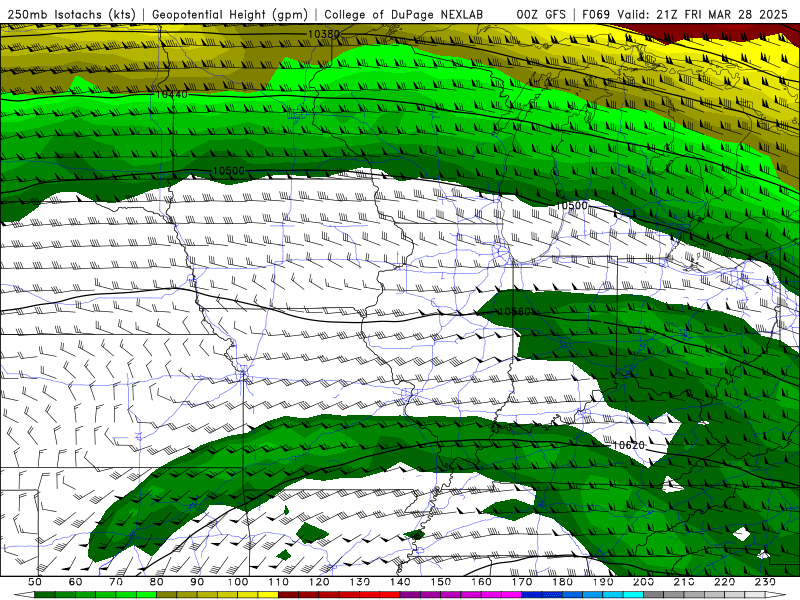Viewport: 800px width, 600px height.
Task: Select the cyan legend swatch before 200
Action: [x=633, y=595]
